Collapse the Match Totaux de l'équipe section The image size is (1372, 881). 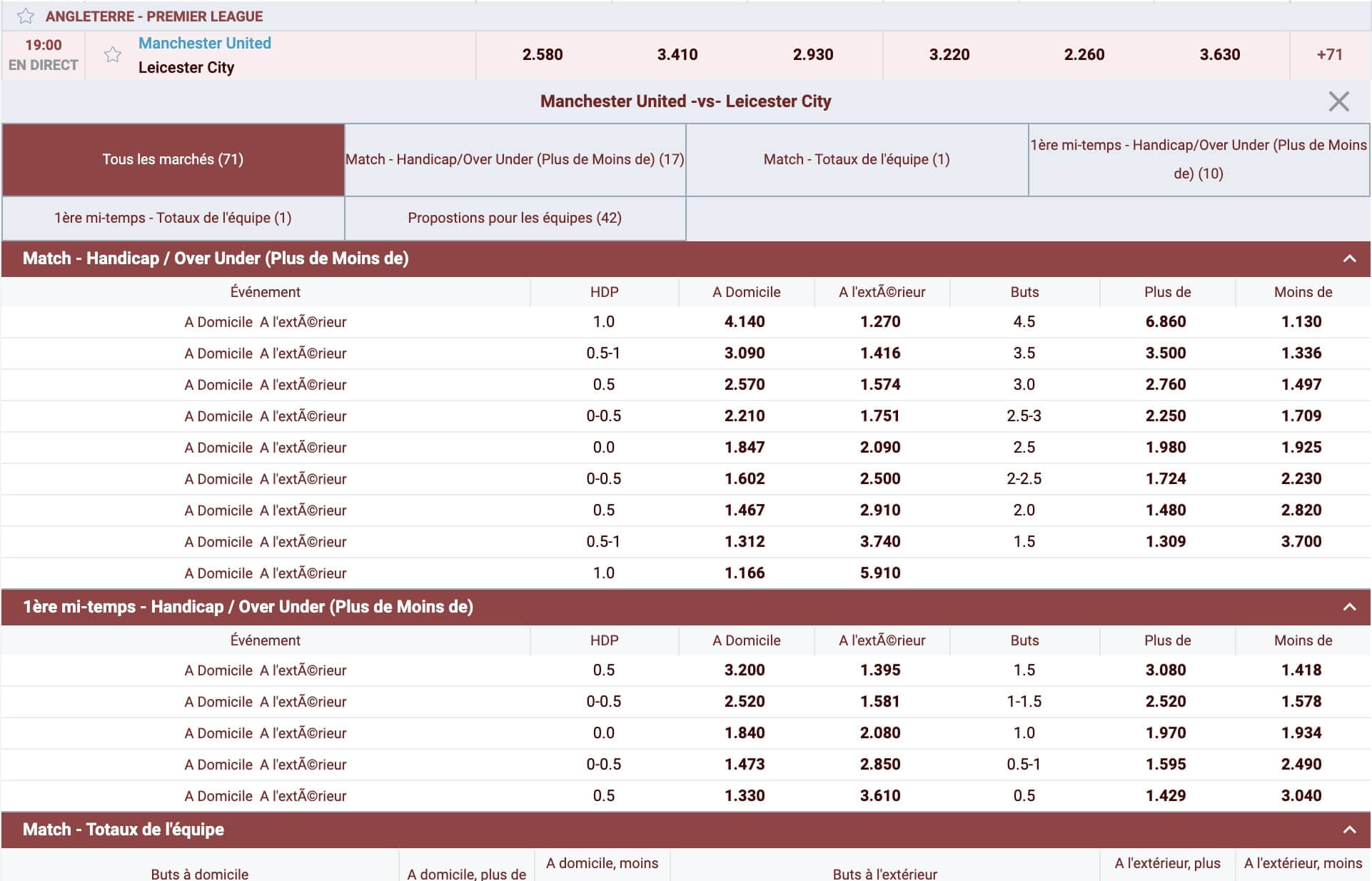1349,830
